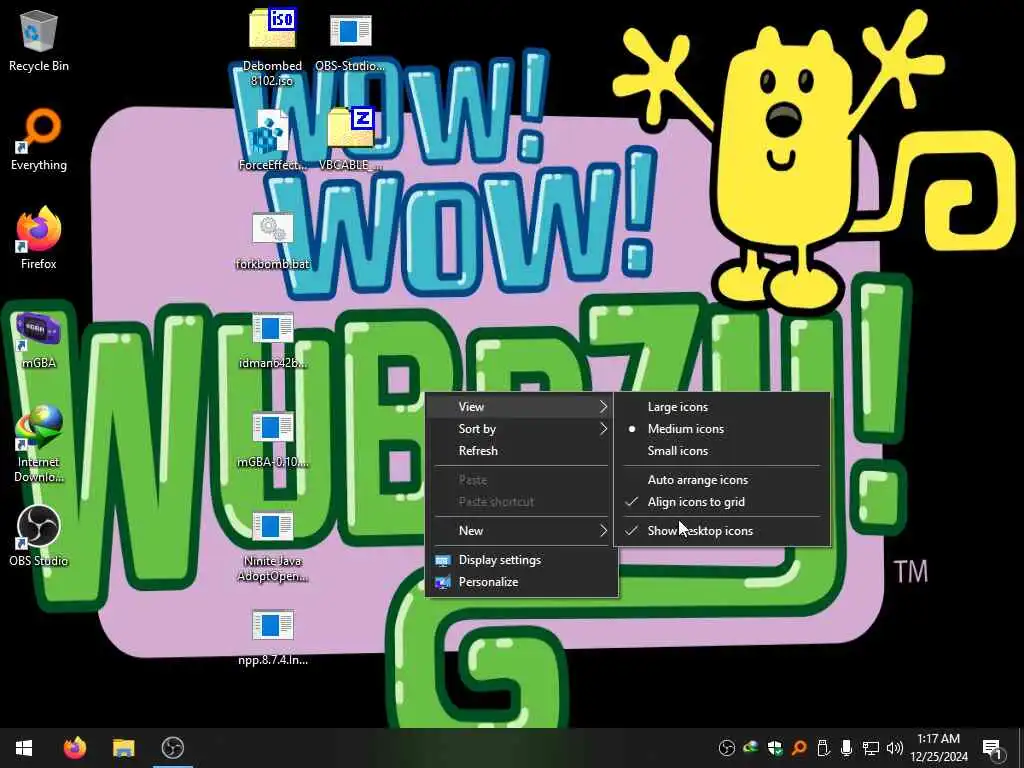Click the Safely Remove Hardware tray icon

click(822, 748)
